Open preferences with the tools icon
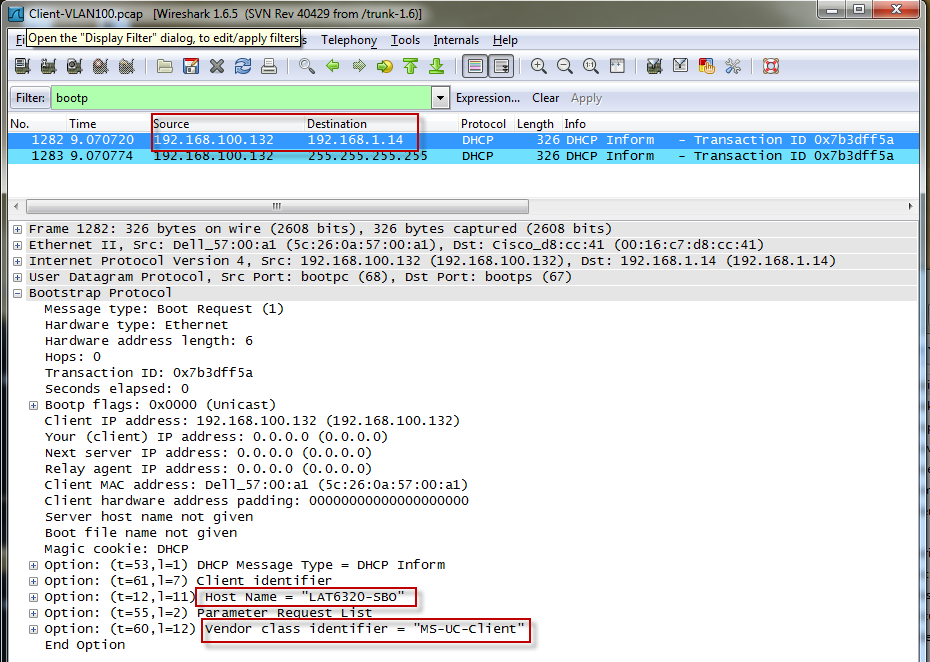The height and width of the screenshot is (662, 930). click(x=732, y=66)
